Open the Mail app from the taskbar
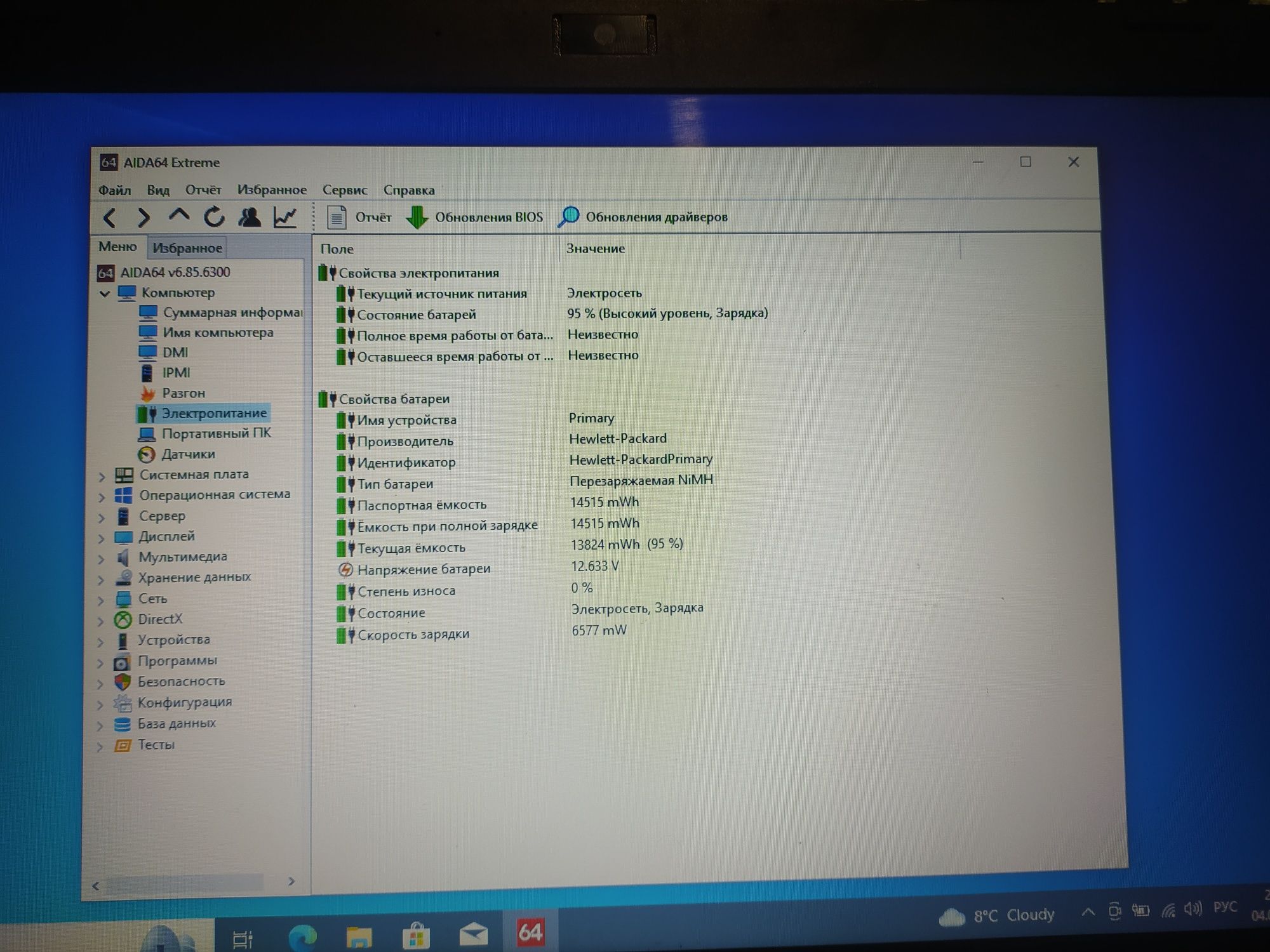Image resolution: width=1270 pixels, height=952 pixels. pyautogui.click(x=474, y=934)
